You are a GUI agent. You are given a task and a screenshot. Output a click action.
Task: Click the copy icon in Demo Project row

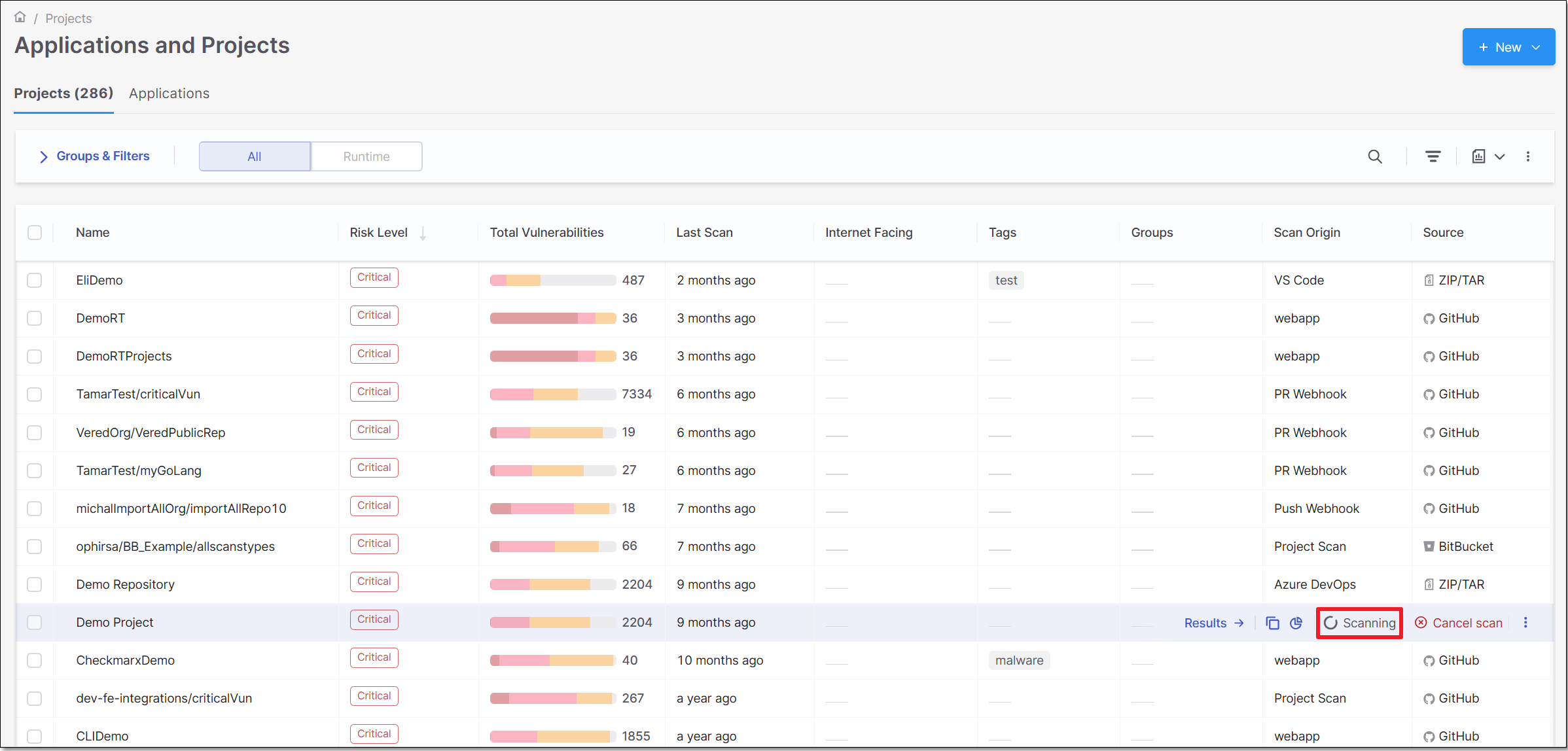1272,623
